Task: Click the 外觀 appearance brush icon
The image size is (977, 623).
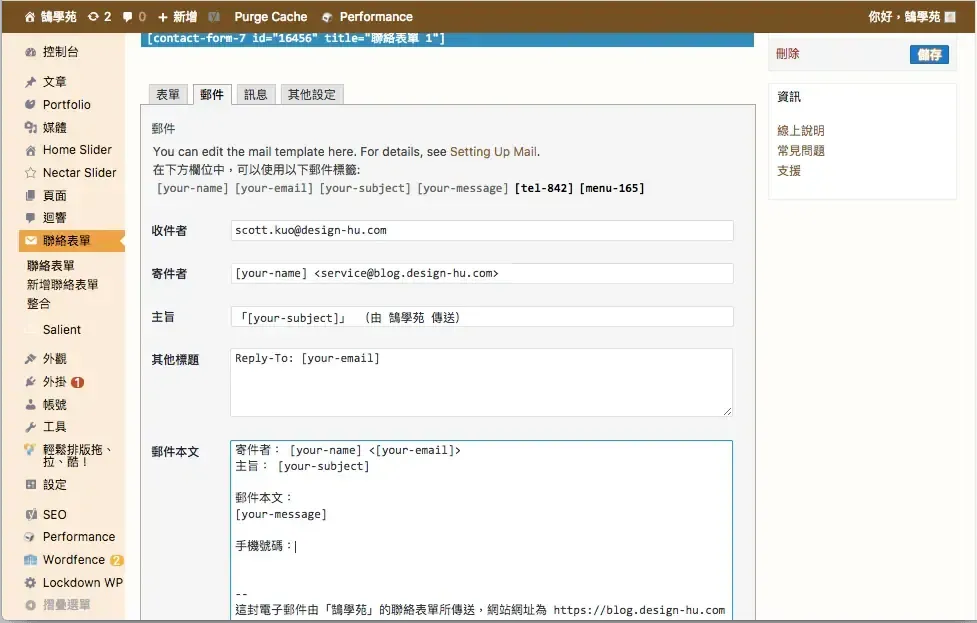Action: click(31, 359)
